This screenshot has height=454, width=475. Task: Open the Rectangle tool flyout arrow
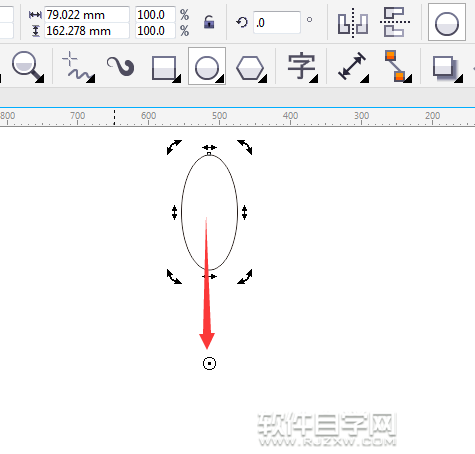click(x=178, y=79)
